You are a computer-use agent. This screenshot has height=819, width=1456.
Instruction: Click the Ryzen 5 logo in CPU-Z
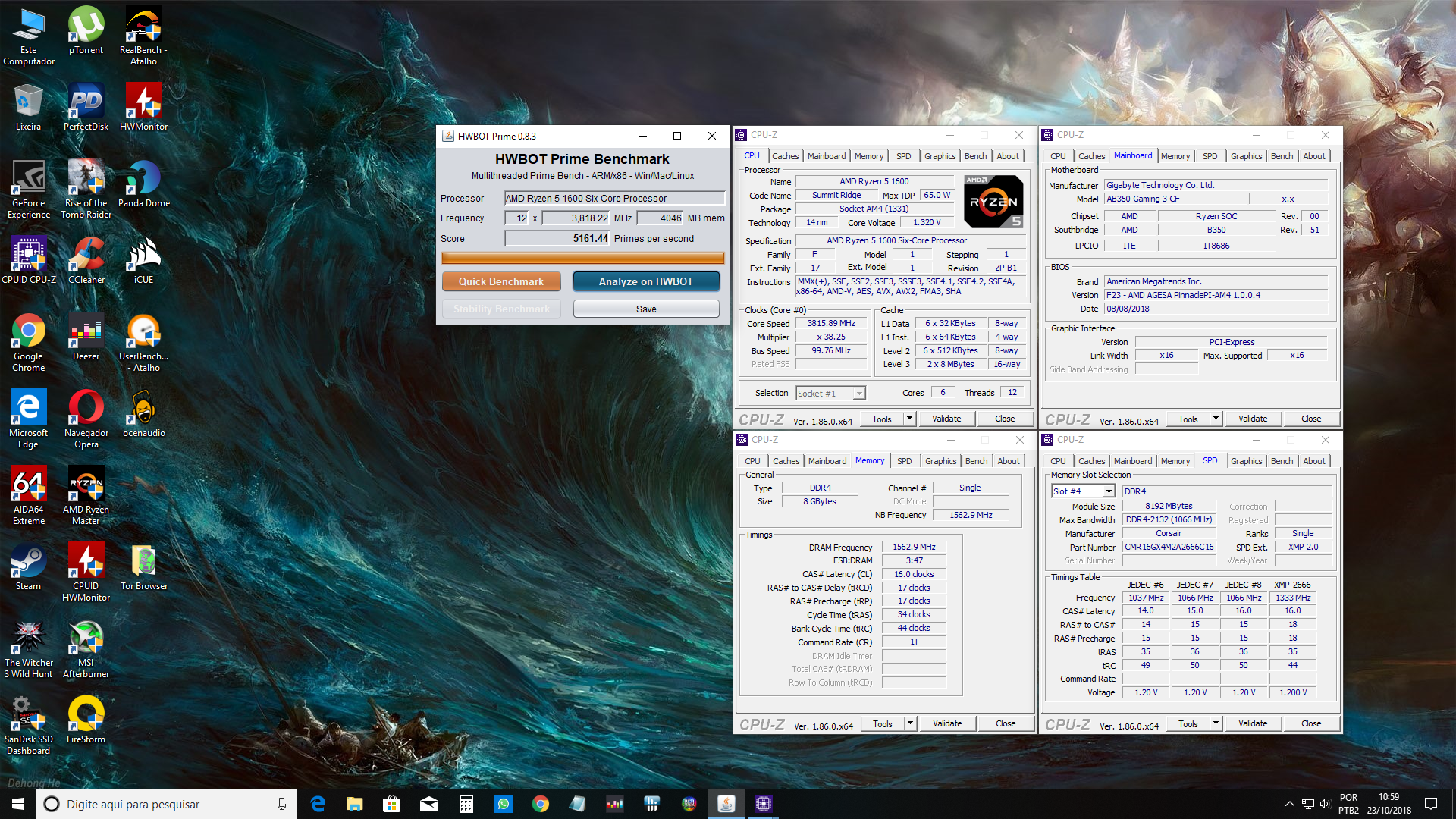click(993, 202)
